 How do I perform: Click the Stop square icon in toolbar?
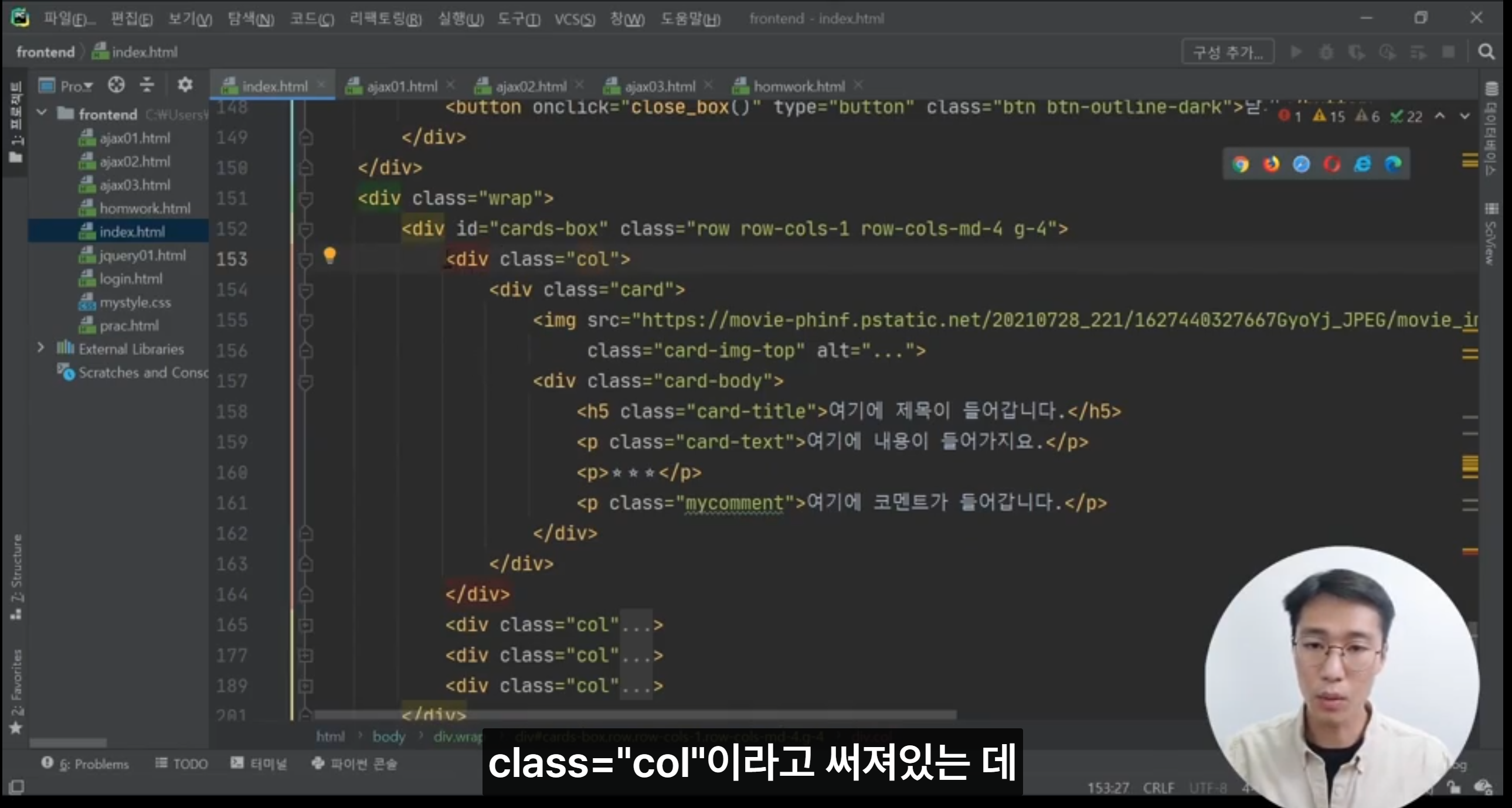[x=1448, y=52]
